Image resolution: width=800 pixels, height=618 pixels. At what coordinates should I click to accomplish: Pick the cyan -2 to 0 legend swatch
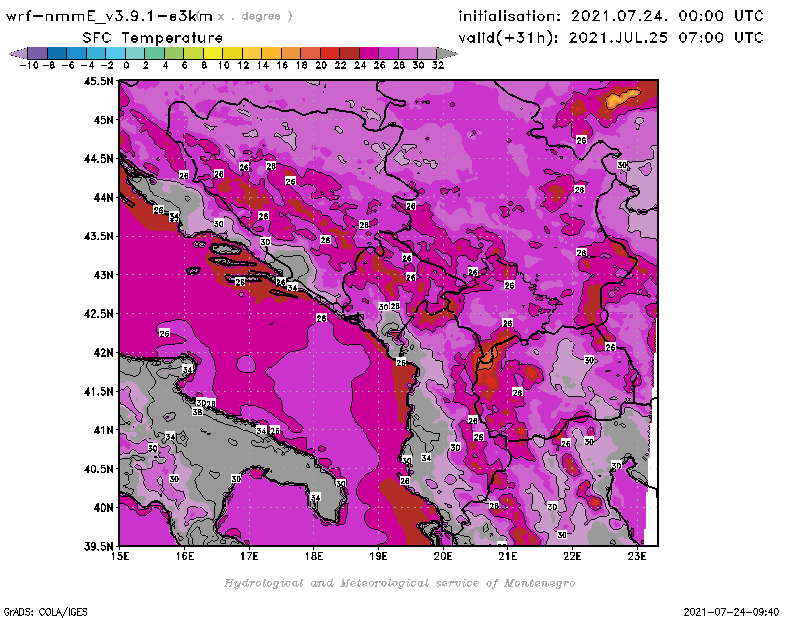(115, 54)
